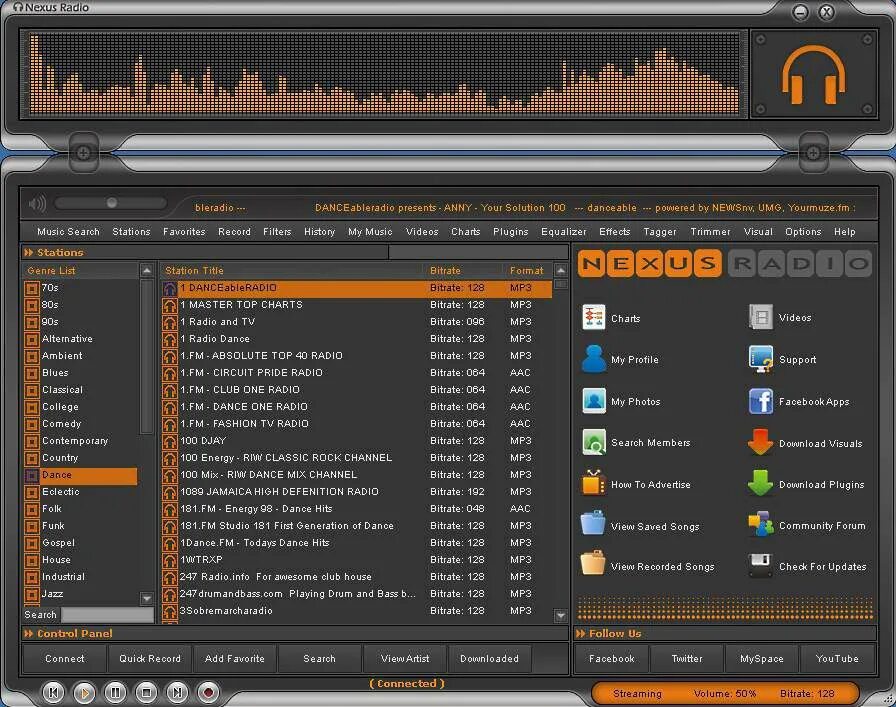Screen dimensions: 896x707
Task: Click the Play button
Action: (x=84, y=693)
